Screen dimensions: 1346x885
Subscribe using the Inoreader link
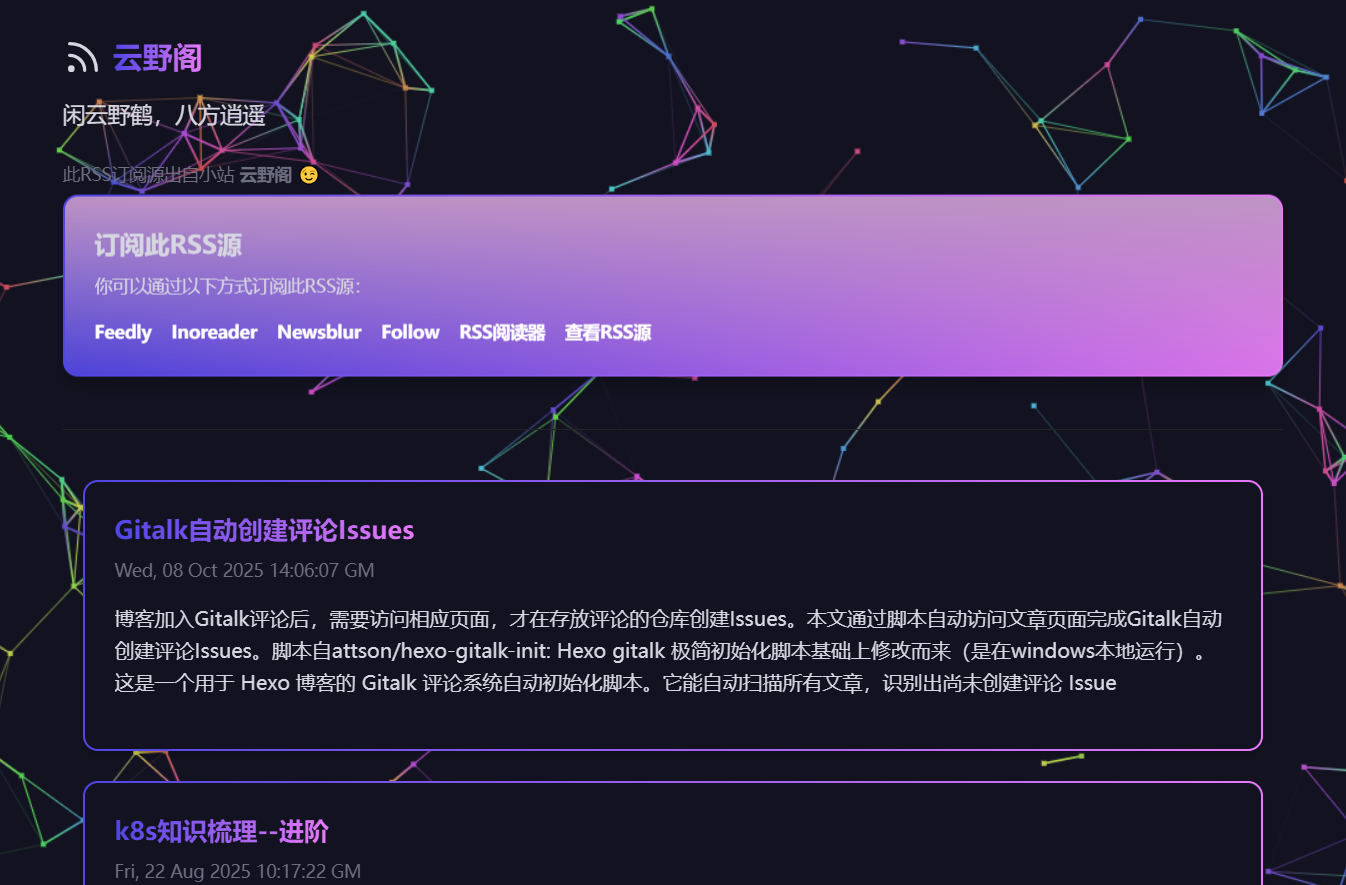(x=214, y=332)
